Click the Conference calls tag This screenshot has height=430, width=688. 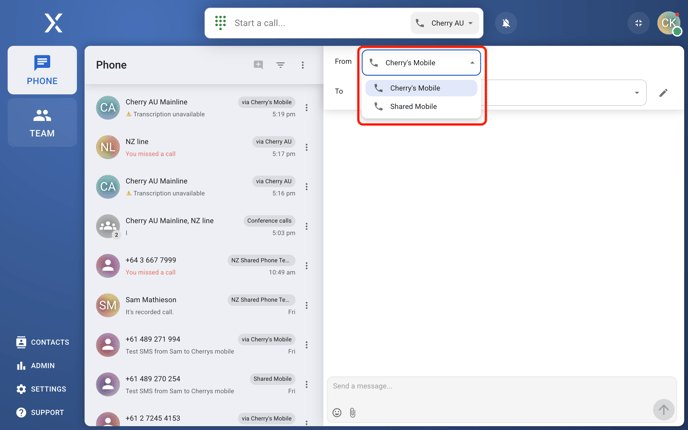269,221
